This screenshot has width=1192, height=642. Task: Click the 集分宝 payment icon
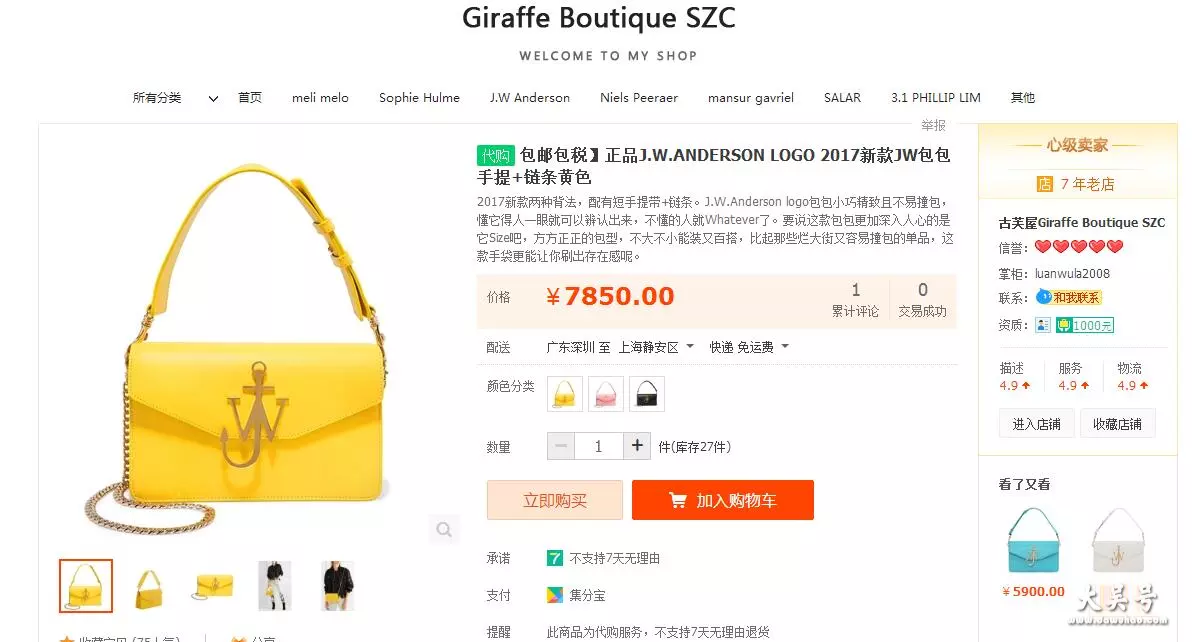[555, 595]
